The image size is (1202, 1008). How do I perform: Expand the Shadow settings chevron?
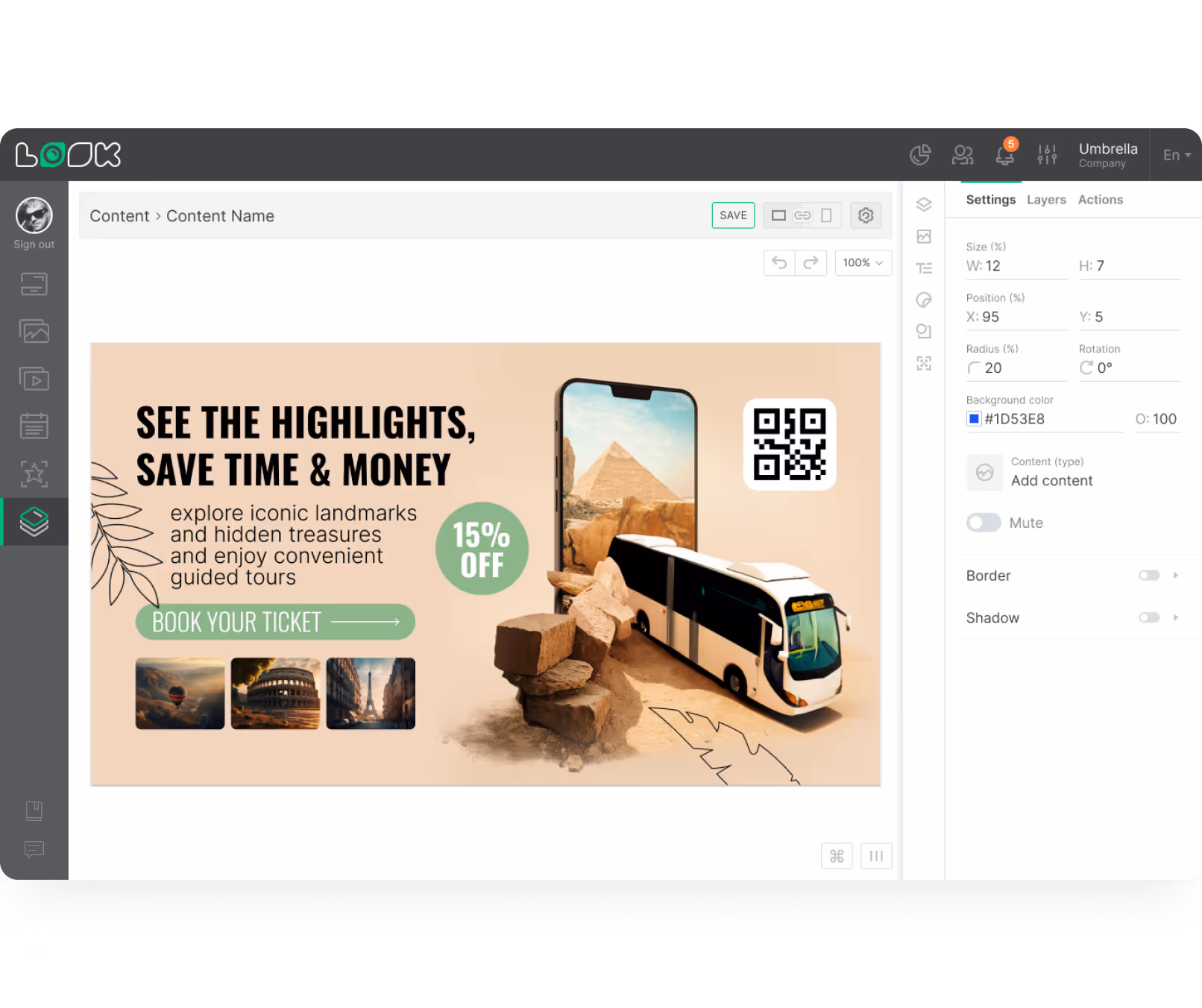coord(1176,617)
